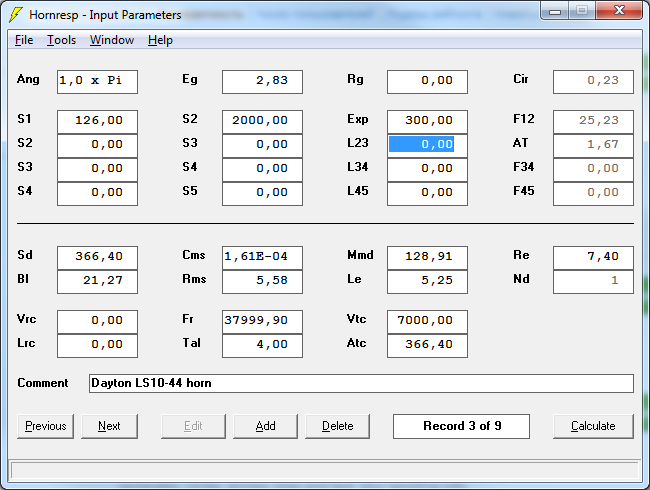The width and height of the screenshot is (650, 490).
Task: Select the S1 field showing 126,00
Action: (x=97, y=122)
